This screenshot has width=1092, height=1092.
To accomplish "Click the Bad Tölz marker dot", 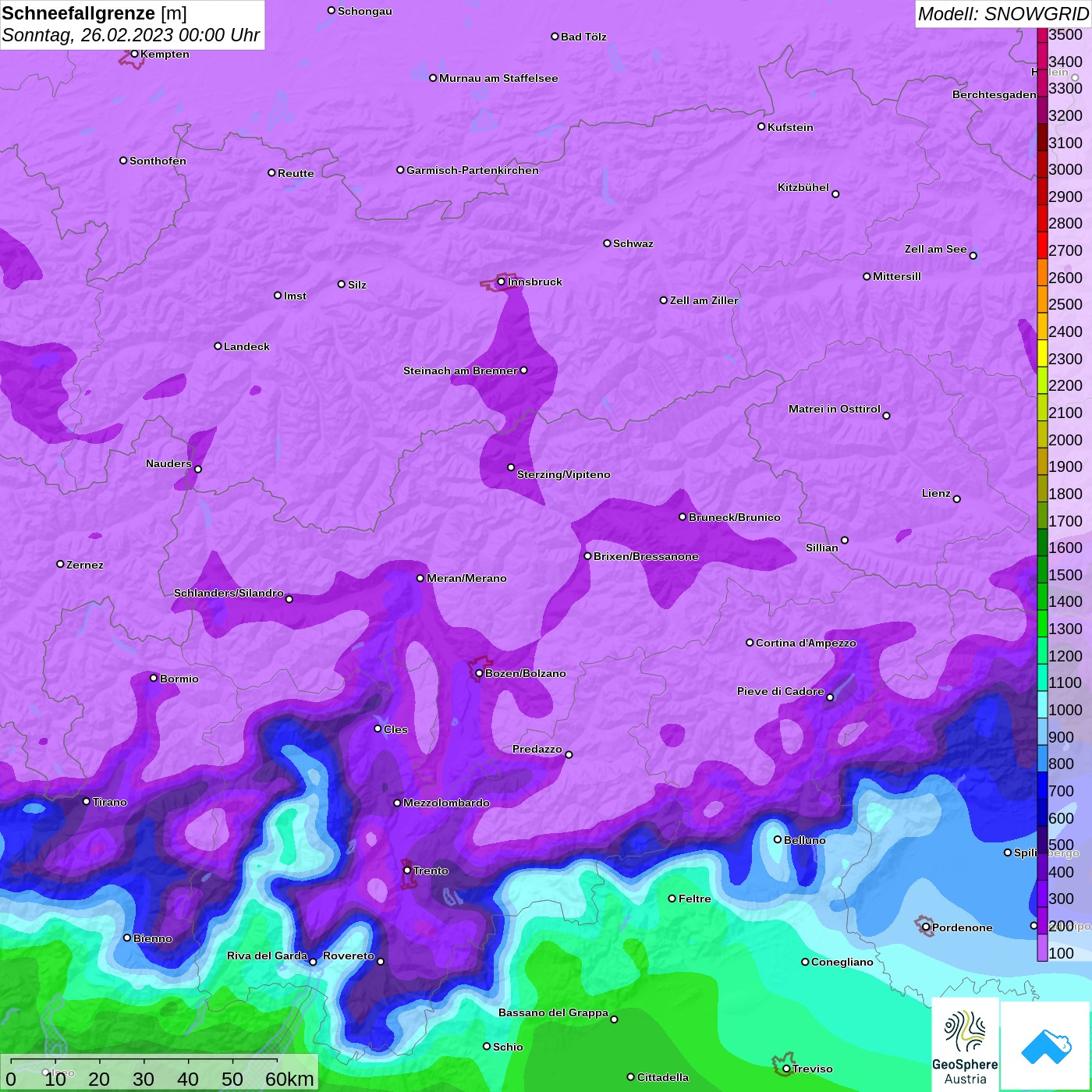I will [555, 37].
